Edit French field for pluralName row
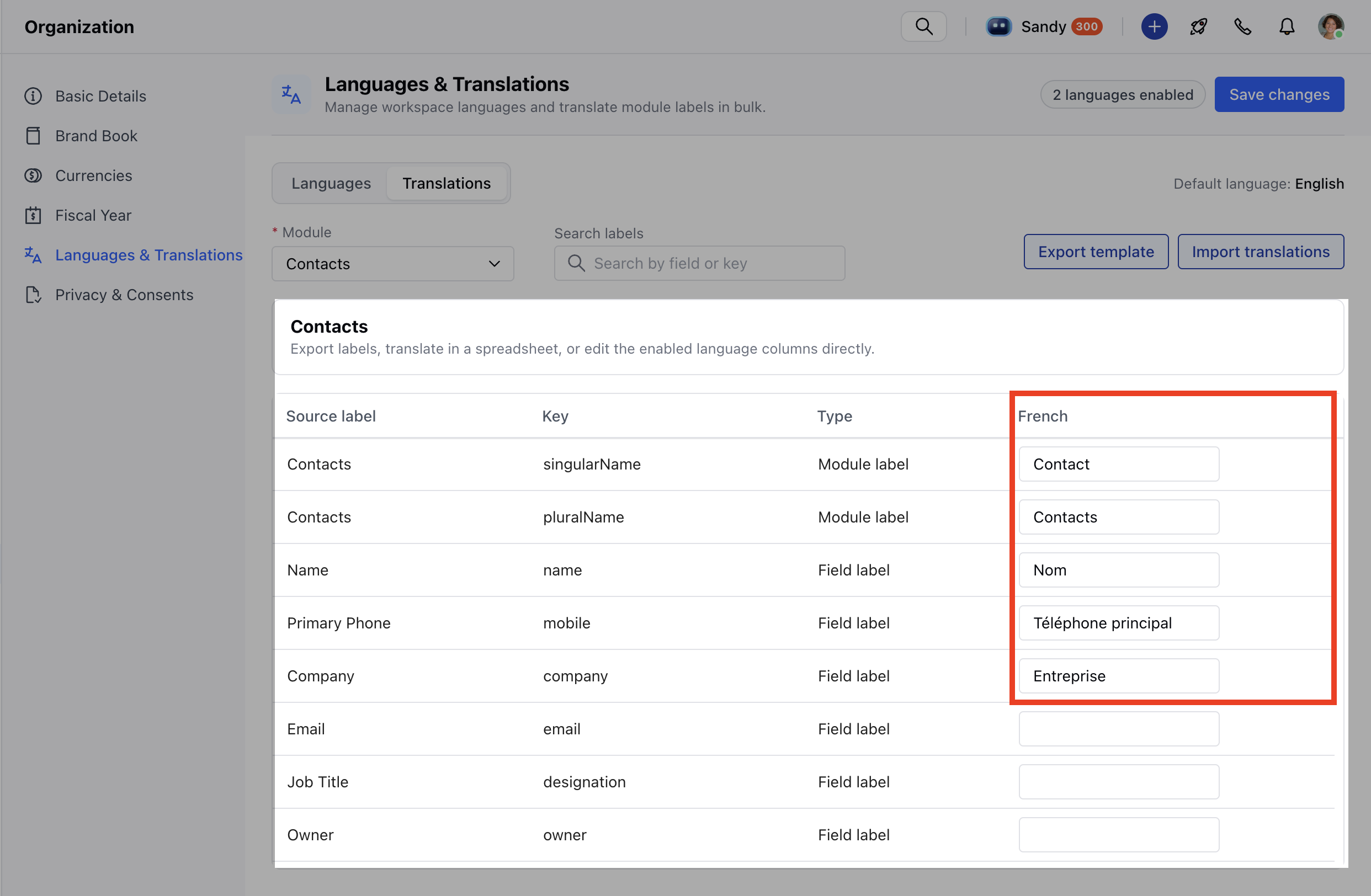This screenshot has width=1371, height=896. (1119, 517)
